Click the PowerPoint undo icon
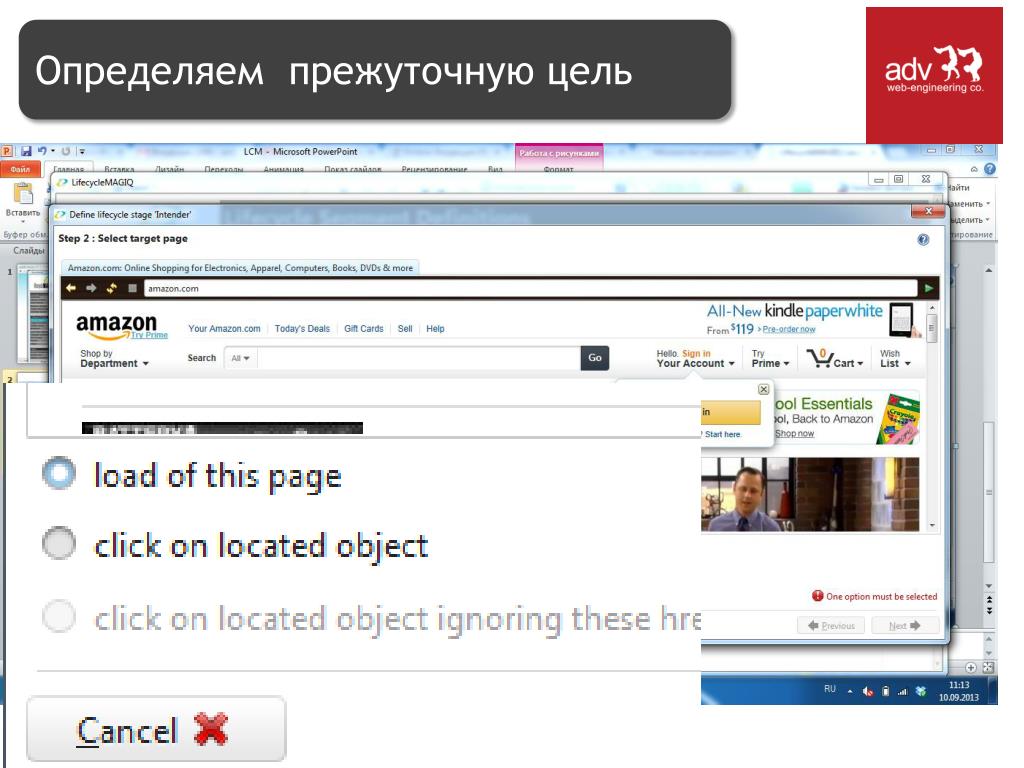 click(42, 151)
